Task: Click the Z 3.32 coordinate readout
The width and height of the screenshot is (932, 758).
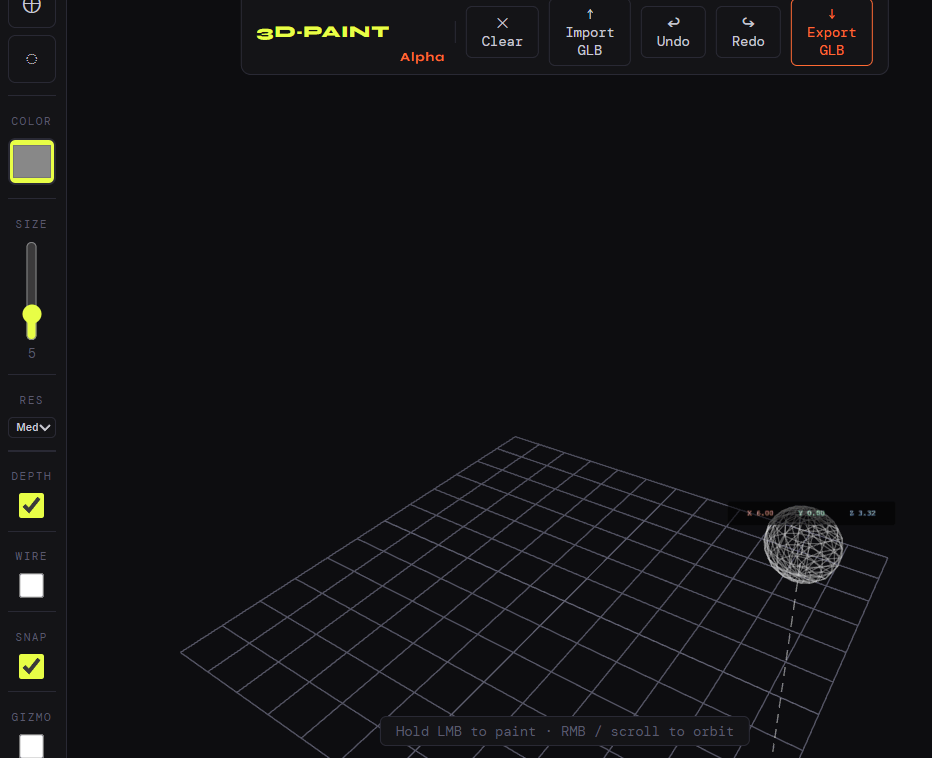Action: [862, 513]
